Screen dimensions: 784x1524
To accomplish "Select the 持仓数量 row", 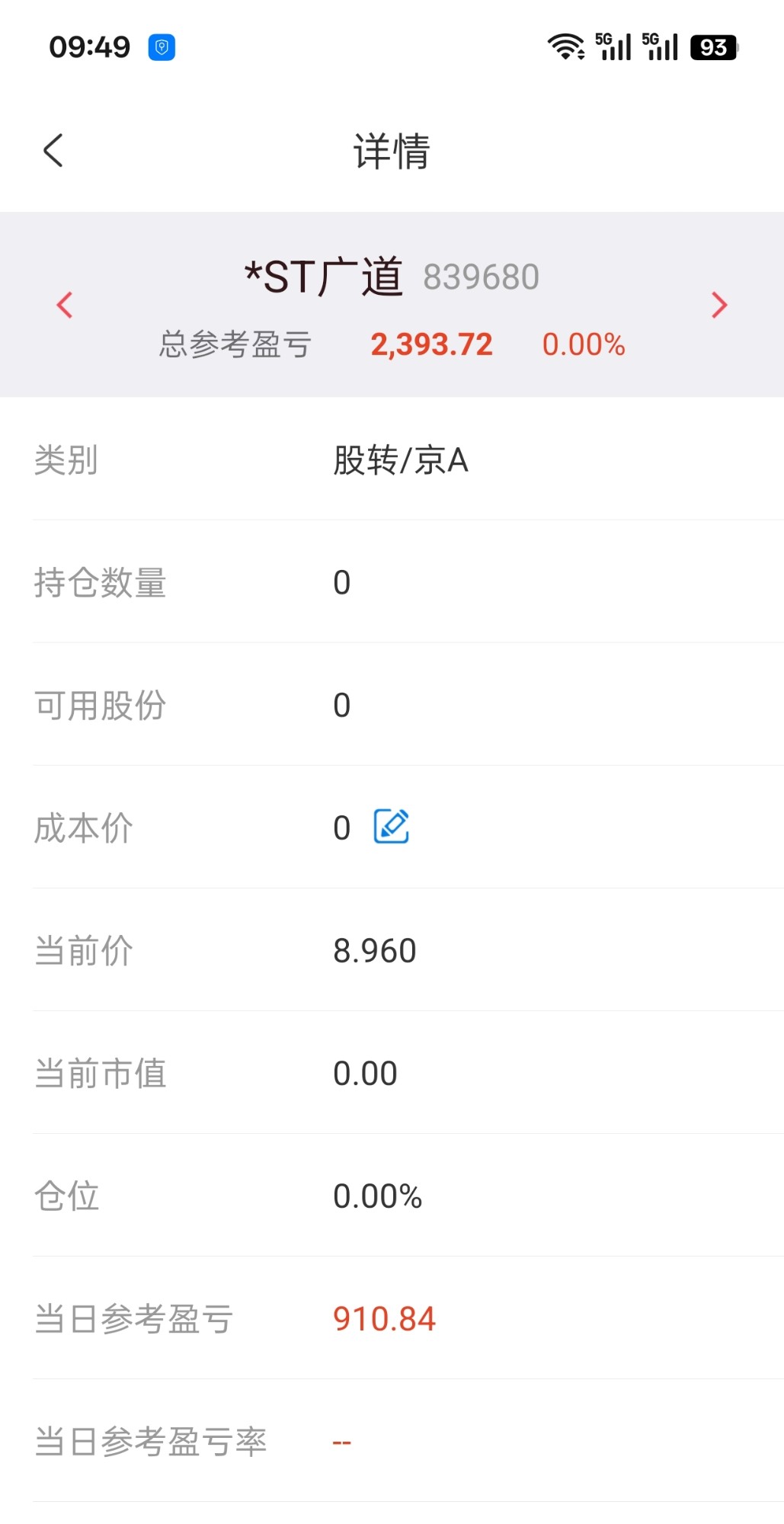I will tap(392, 583).
